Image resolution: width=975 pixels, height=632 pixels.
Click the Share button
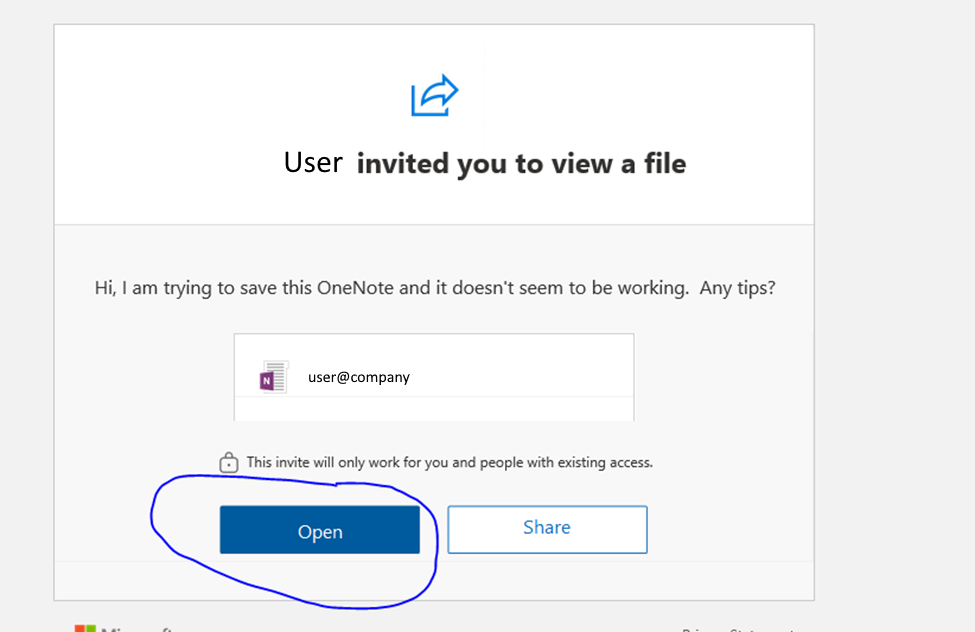[x=547, y=529]
